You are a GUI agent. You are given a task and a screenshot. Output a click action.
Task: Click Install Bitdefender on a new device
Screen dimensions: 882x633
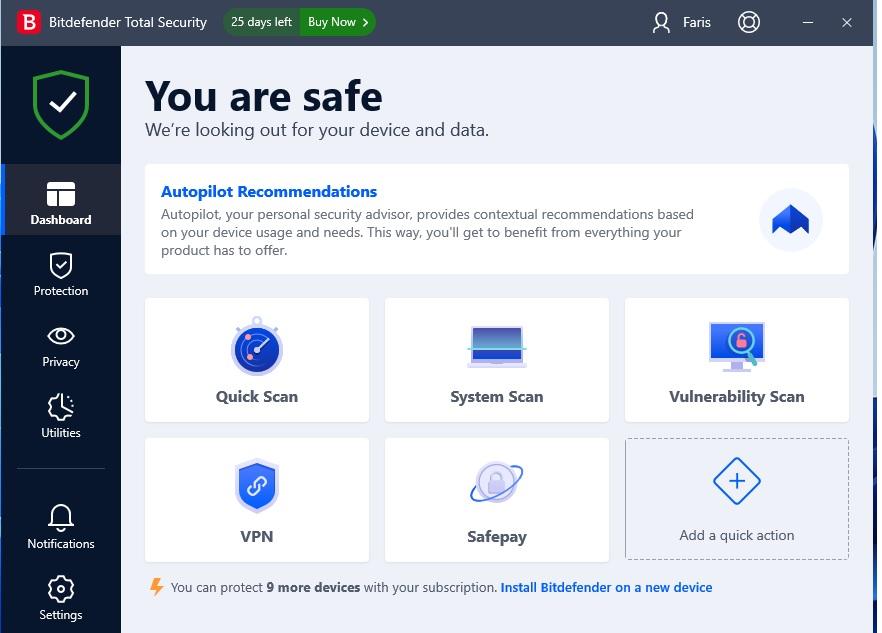coord(606,587)
